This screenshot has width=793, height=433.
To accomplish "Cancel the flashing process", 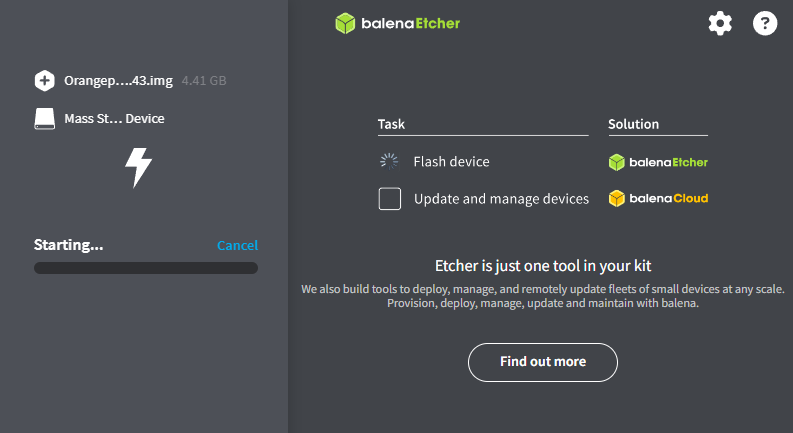I will click(x=237, y=245).
